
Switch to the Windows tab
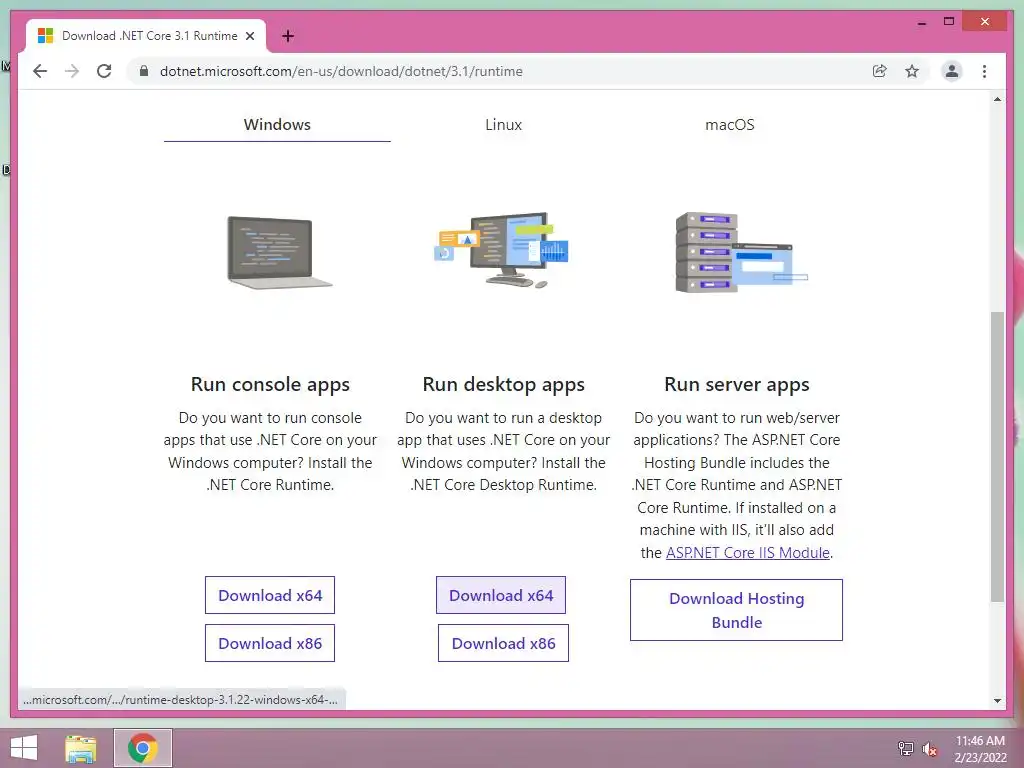click(x=277, y=125)
